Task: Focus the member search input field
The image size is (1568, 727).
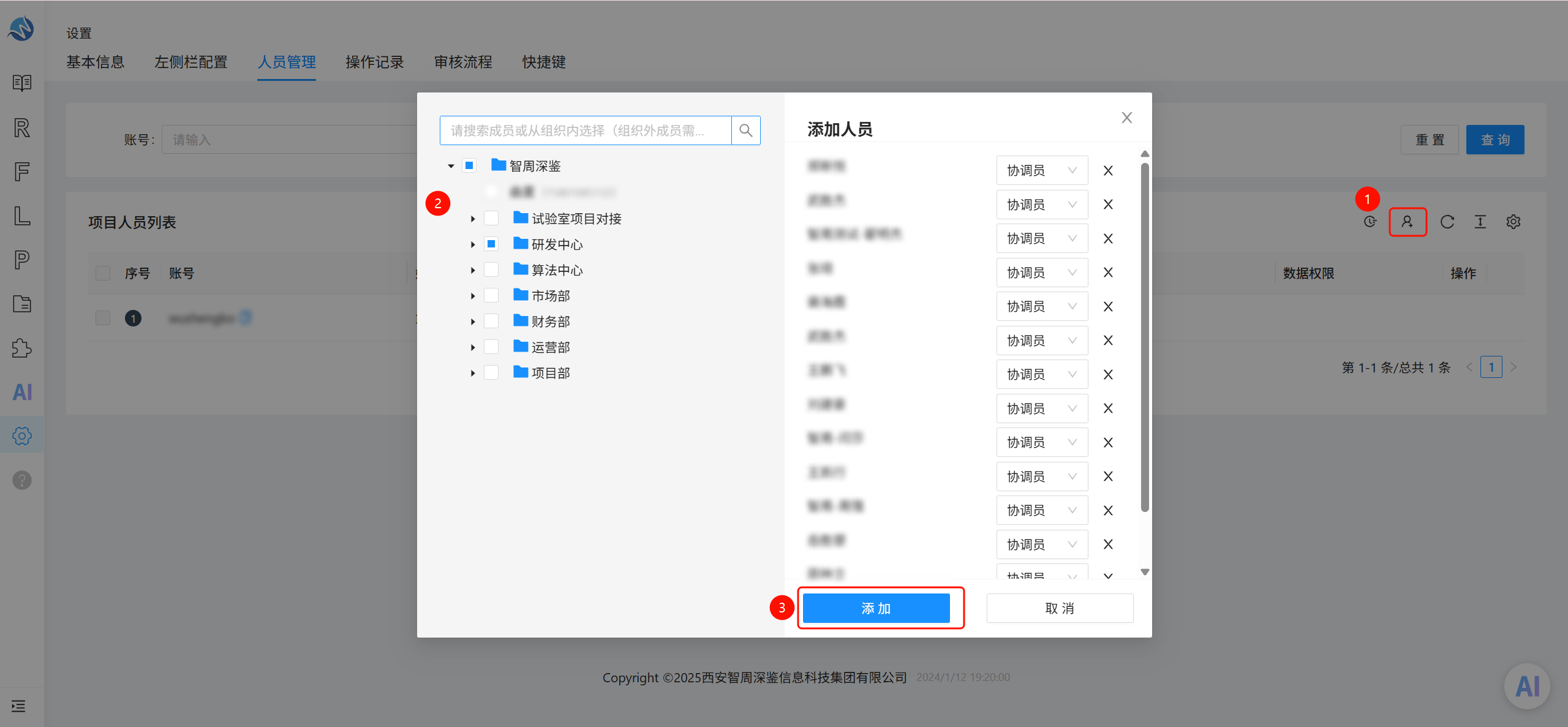Action: 586,130
